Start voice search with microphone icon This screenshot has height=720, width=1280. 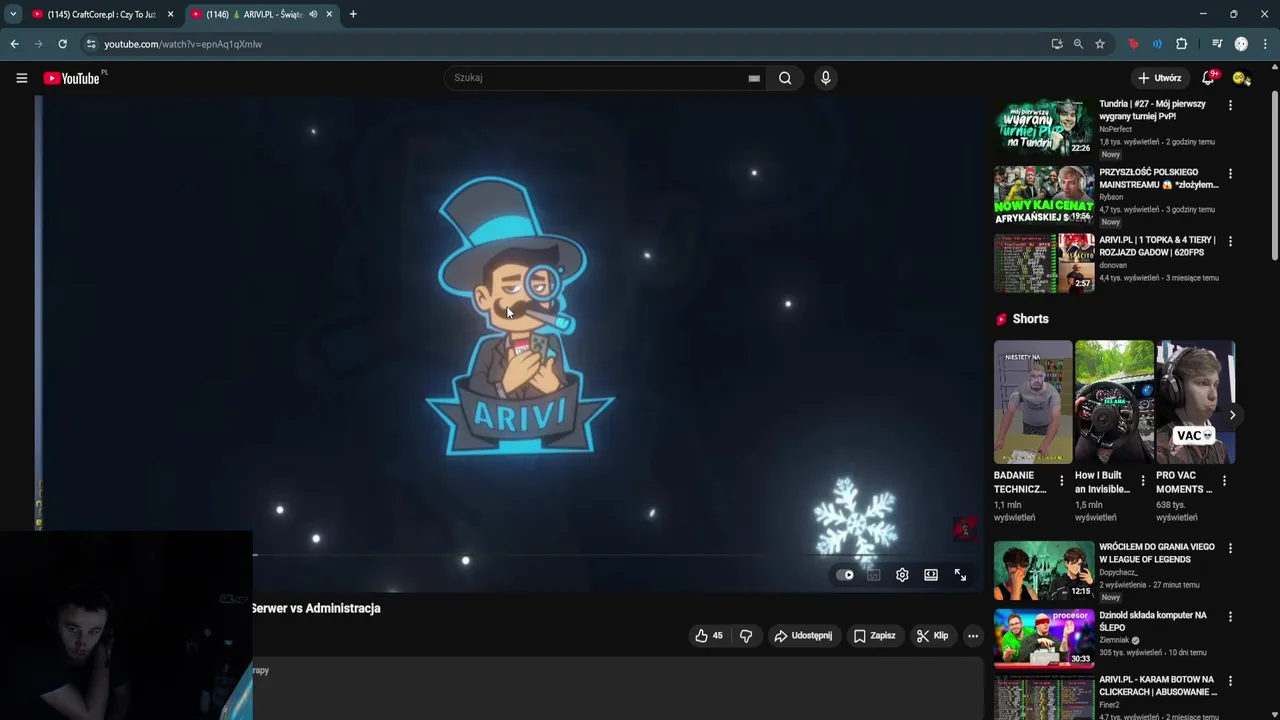825,78
